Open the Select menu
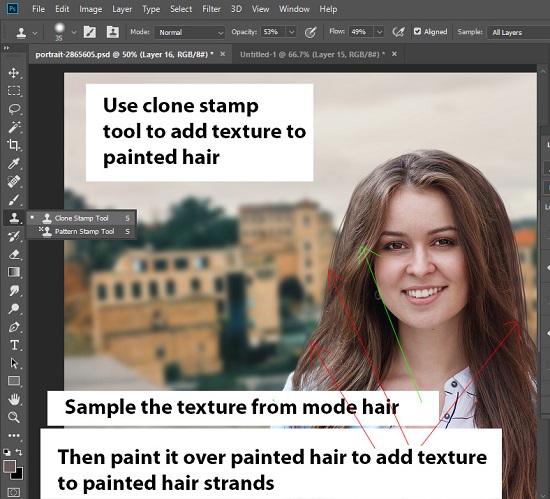Screen dimensions: 550x499 point(181,9)
